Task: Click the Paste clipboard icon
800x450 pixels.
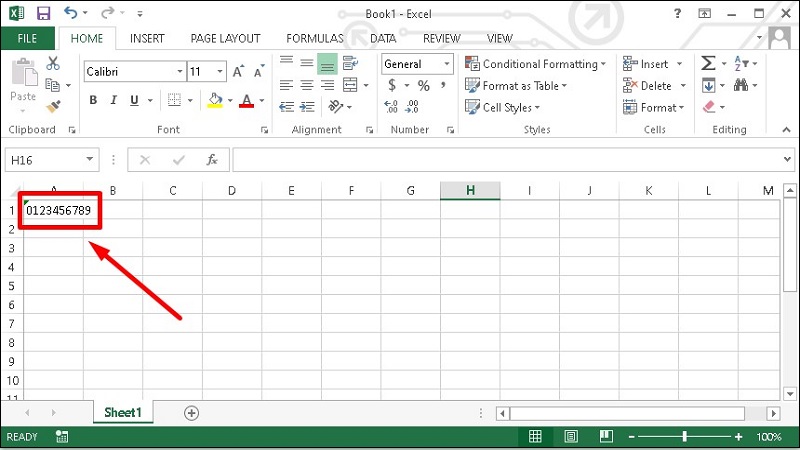Action: point(24,72)
